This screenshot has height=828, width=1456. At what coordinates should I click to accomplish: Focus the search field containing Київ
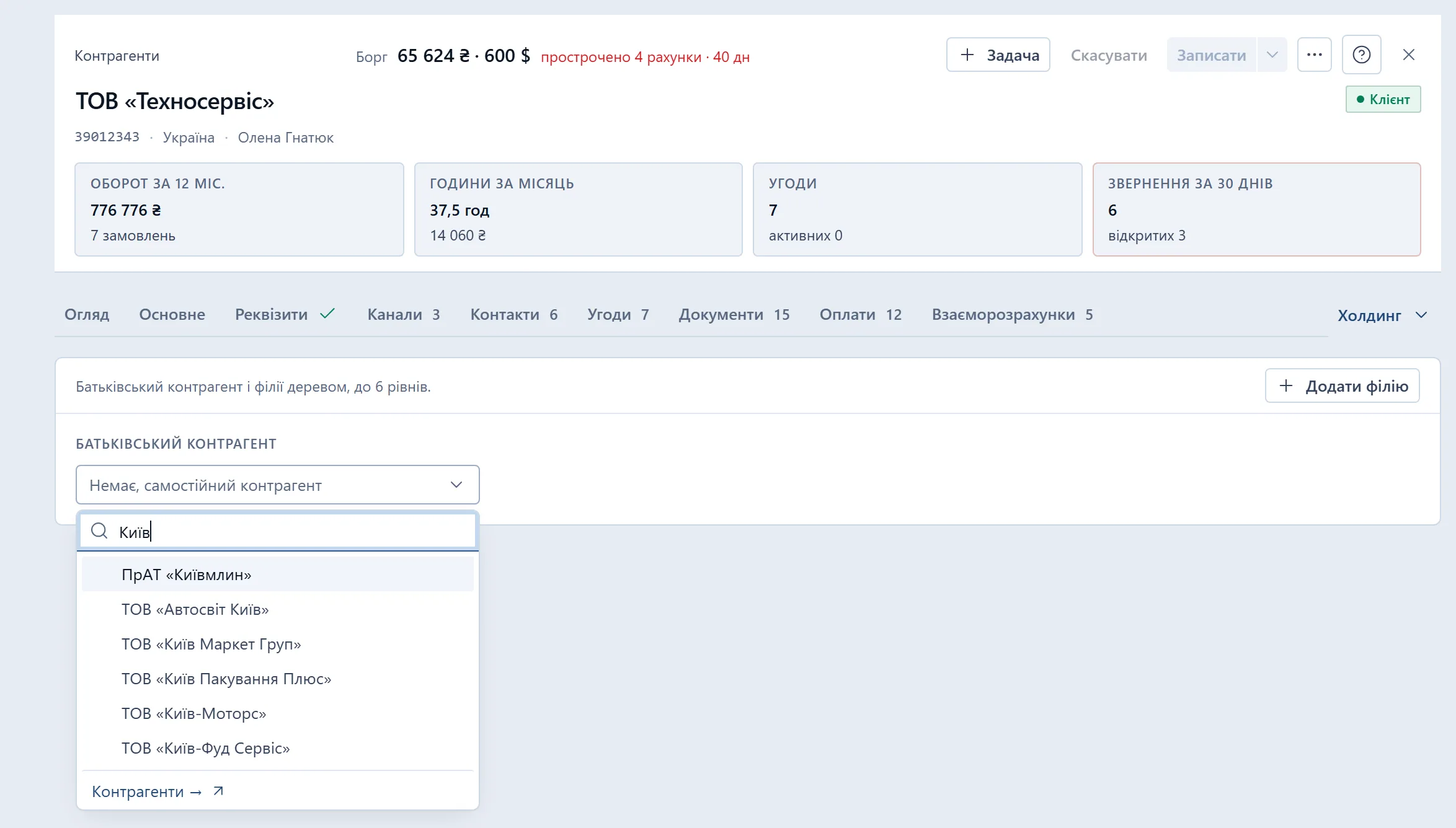click(x=277, y=531)
